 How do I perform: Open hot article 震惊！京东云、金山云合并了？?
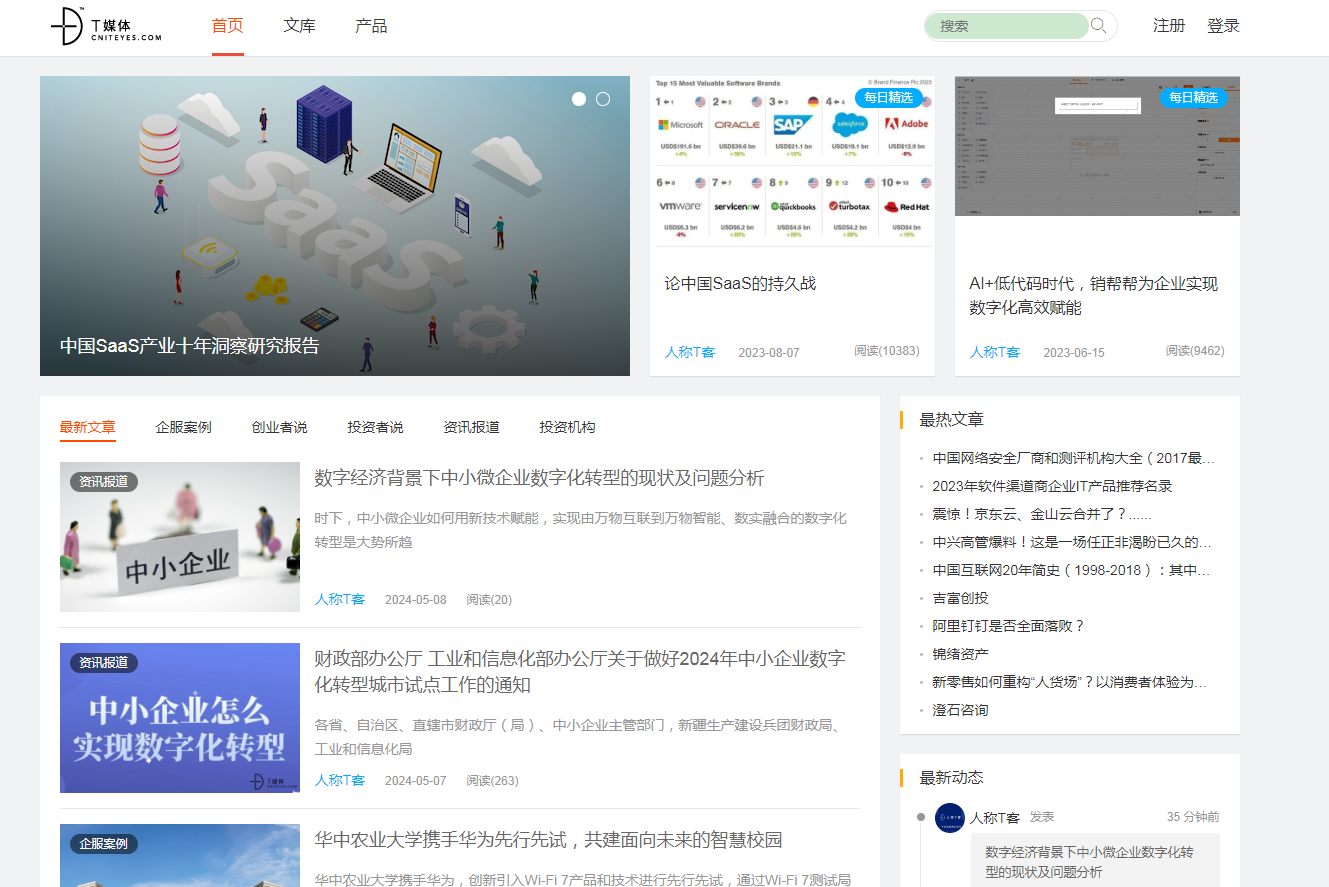point(1042,514)
